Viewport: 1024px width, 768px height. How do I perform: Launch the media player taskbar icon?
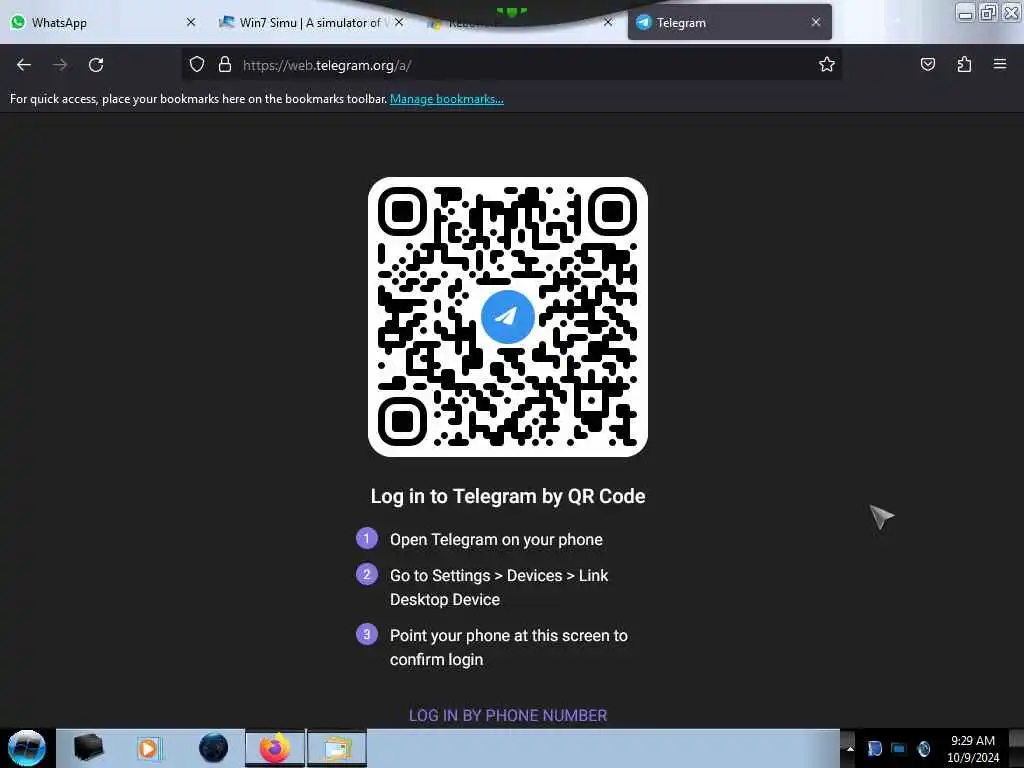(x=149, y=748)
